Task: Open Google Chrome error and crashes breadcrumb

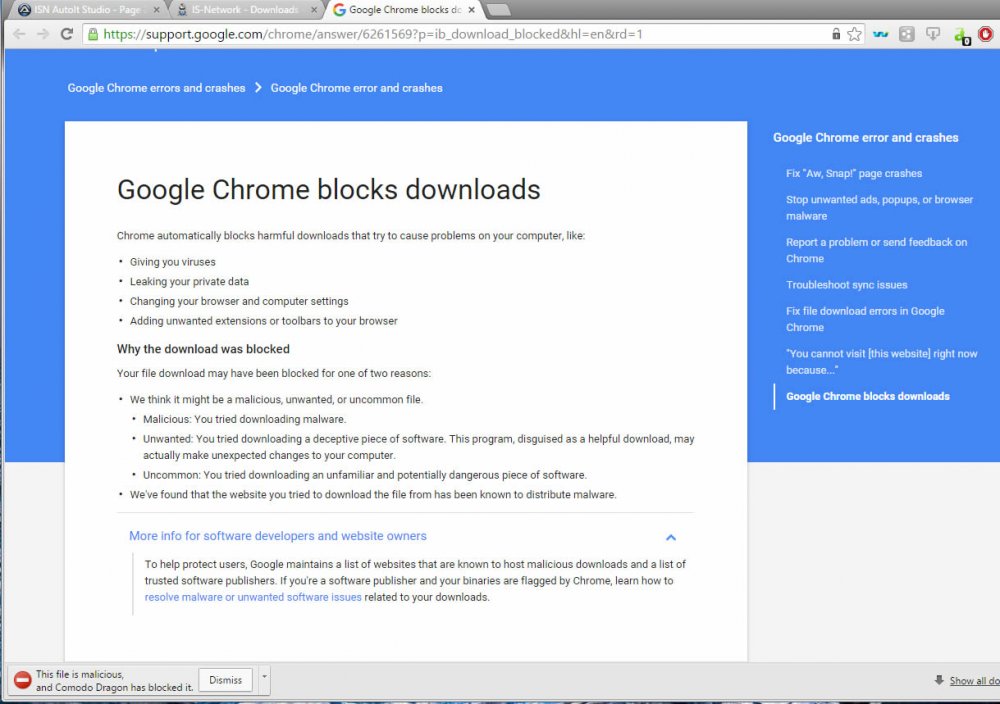Action: pyautogui.click(x=357, y=88)
